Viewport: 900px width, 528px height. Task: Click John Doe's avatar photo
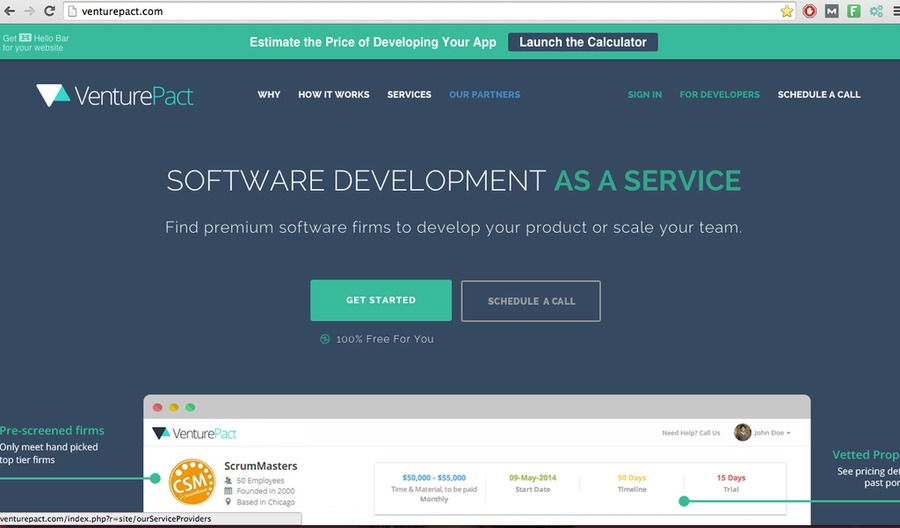(742, 432)
